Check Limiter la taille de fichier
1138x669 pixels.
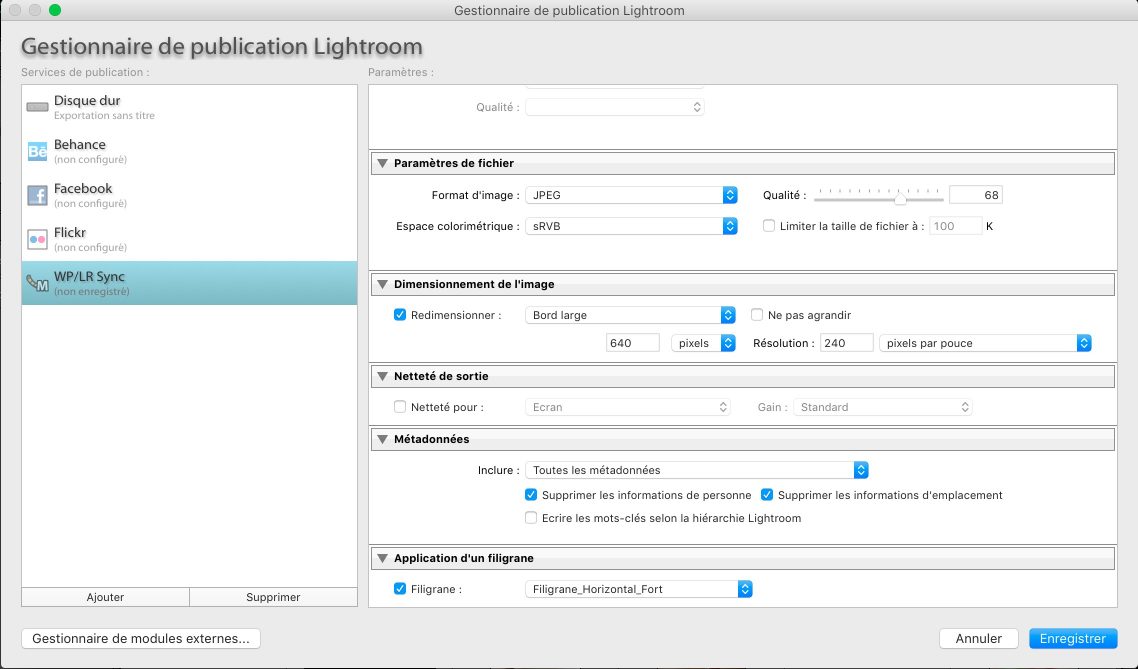(769, 226)
